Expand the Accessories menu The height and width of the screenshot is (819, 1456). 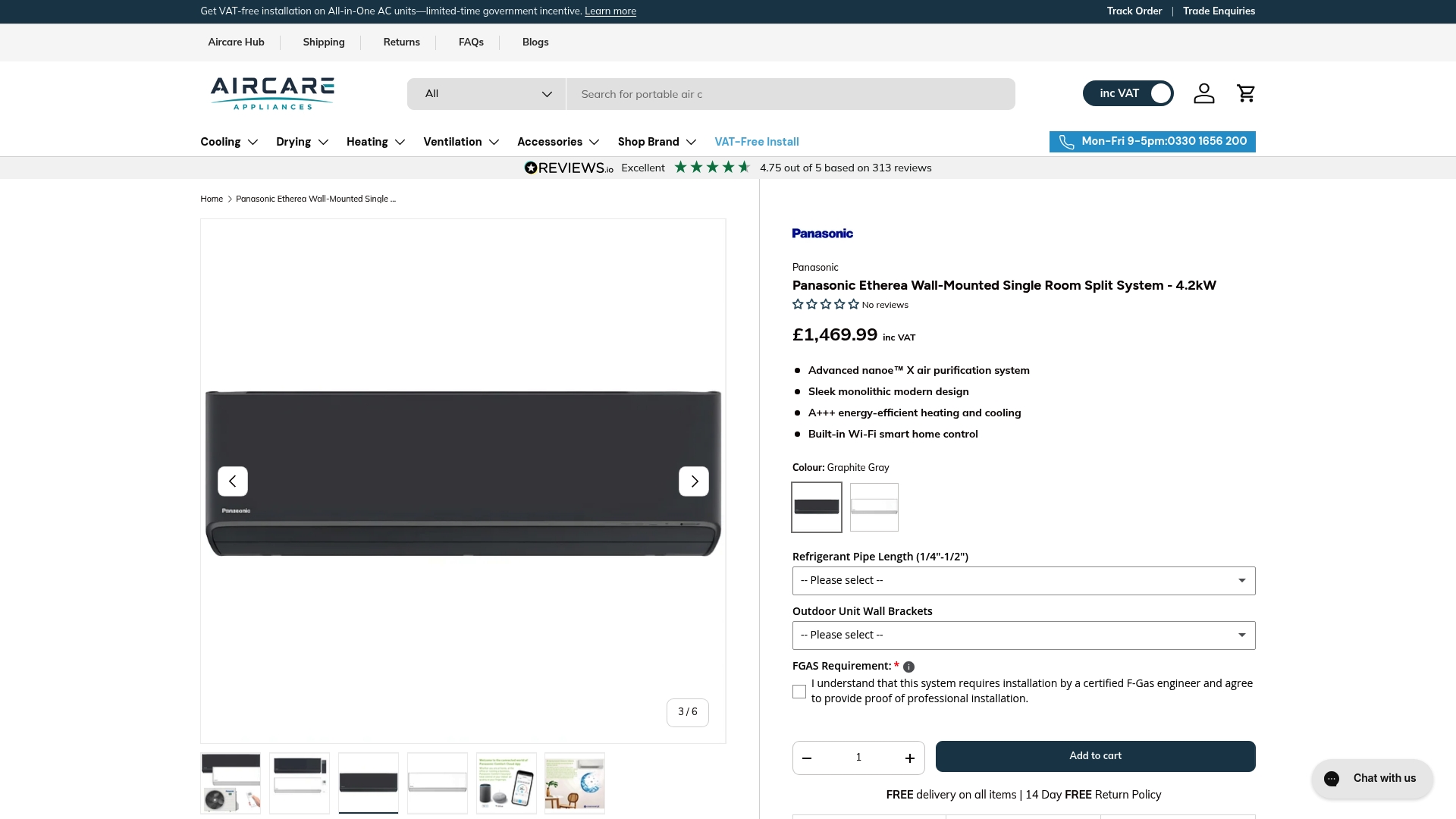tap(558, 142)
